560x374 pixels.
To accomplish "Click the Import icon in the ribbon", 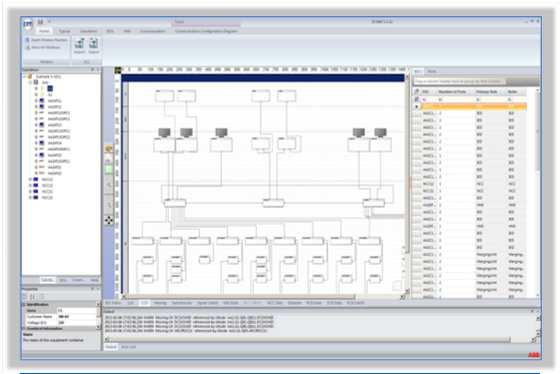I will (79, 46).
